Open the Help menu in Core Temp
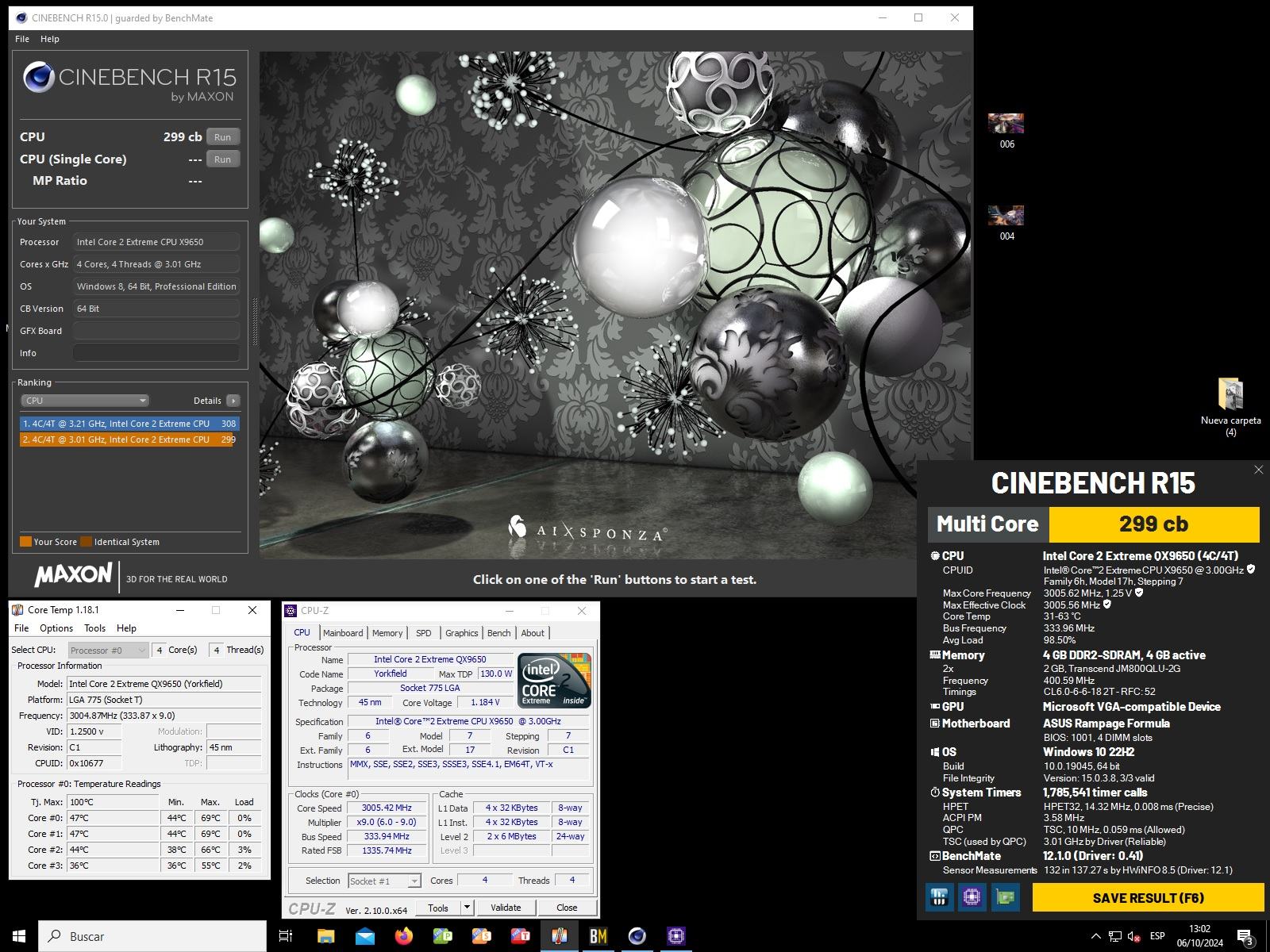 tap(126, 628)
